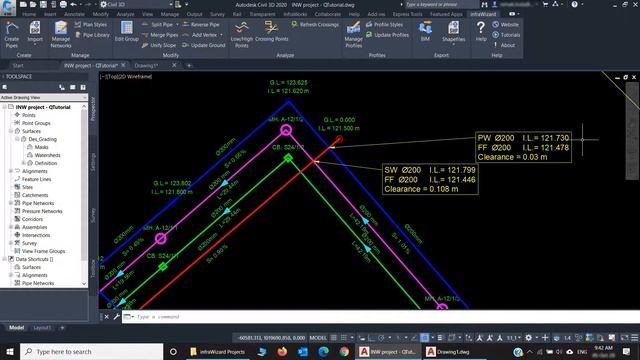Switch to the Layout1 tab
The width and height of the screenshot is (640, 360).
coord(42,328)
